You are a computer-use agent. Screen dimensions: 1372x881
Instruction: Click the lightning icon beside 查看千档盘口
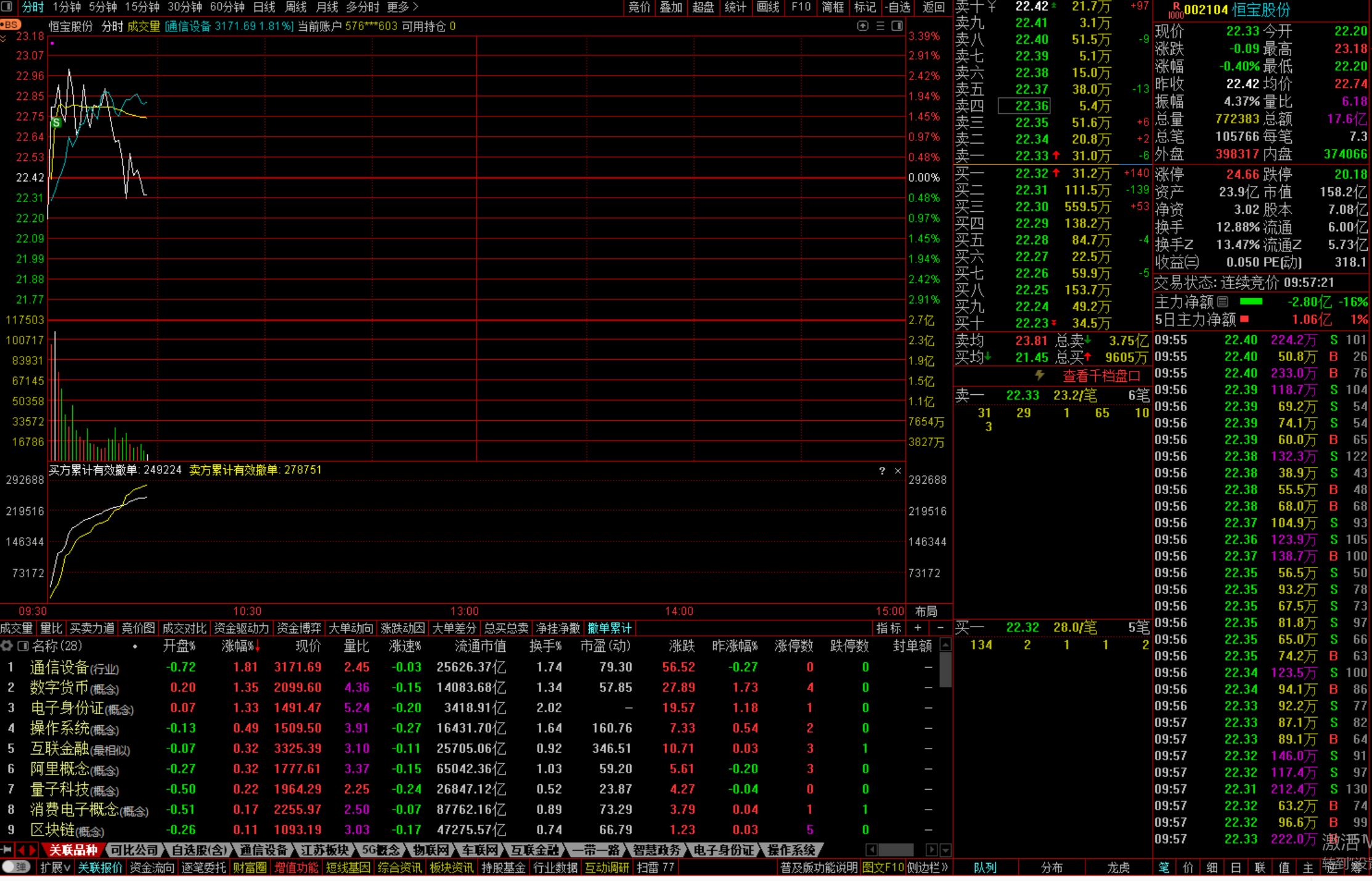click(x=1040, y=375)
